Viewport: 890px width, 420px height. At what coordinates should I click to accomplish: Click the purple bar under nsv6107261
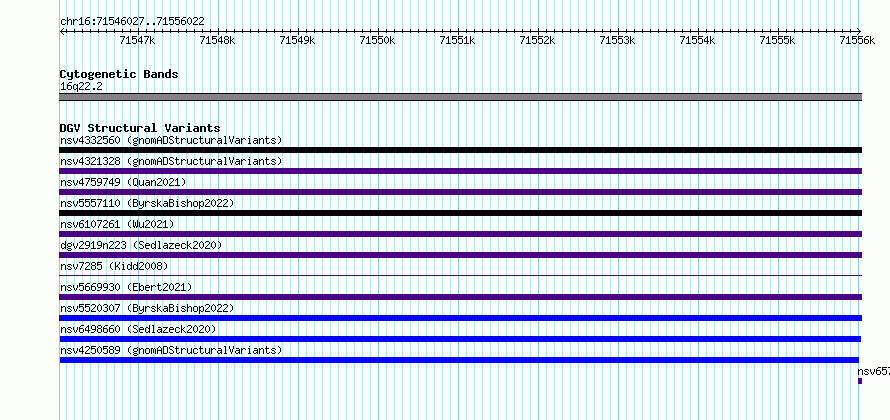point(461,234)
